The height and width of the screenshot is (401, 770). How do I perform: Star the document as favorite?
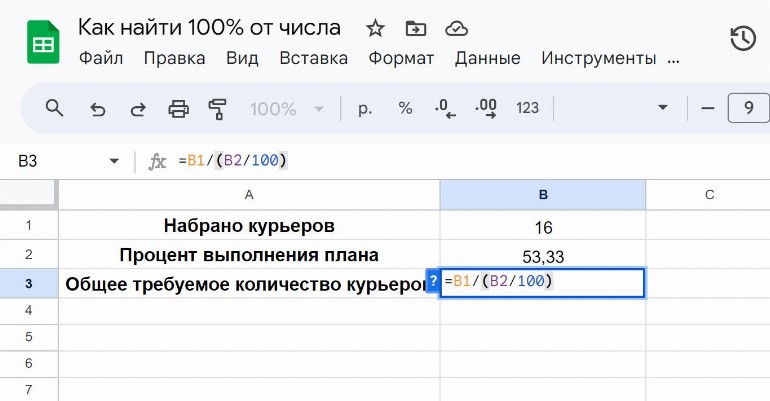[375, 28]
